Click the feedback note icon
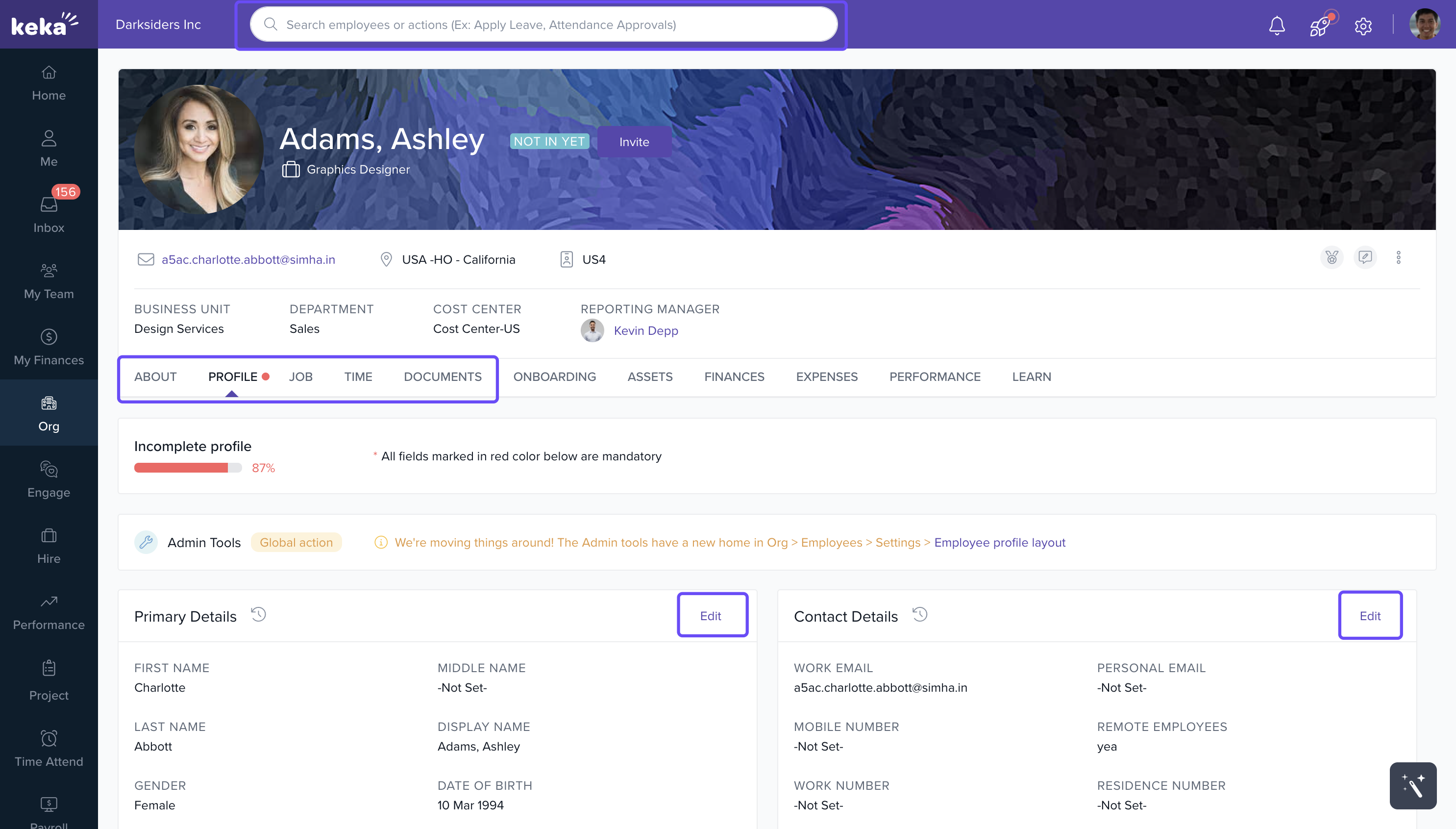 click(1365, 257)
